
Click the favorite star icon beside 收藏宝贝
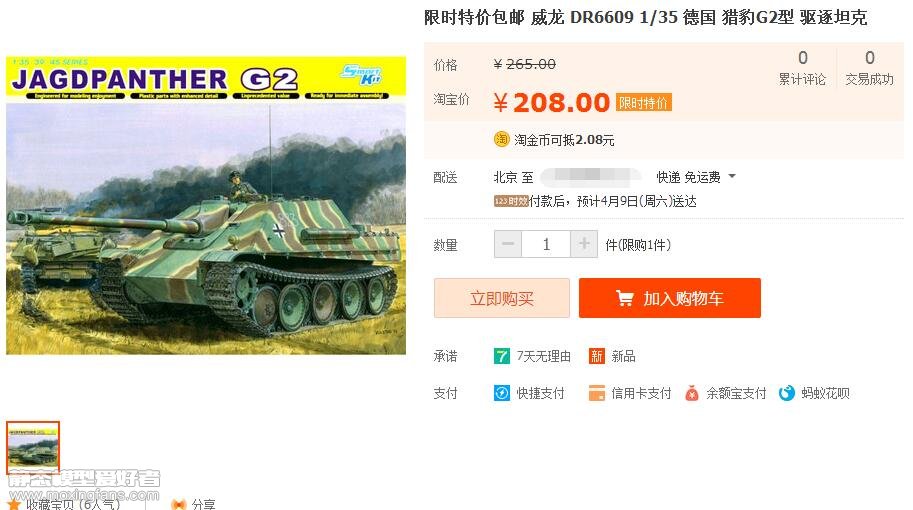pyautogui.click(x=13, y=504)
